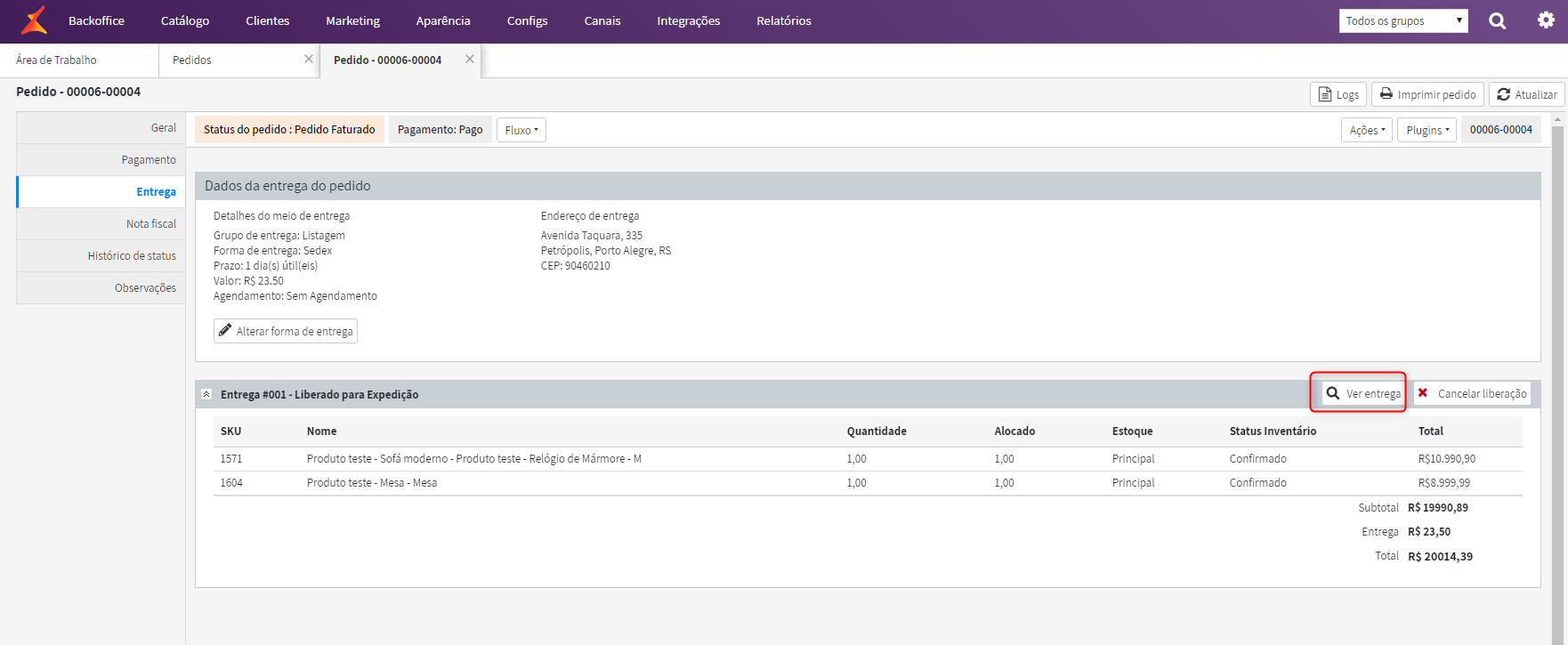Go to the Geral section
This screenshot has width=1568, height=645.
(x=101, y=128)
